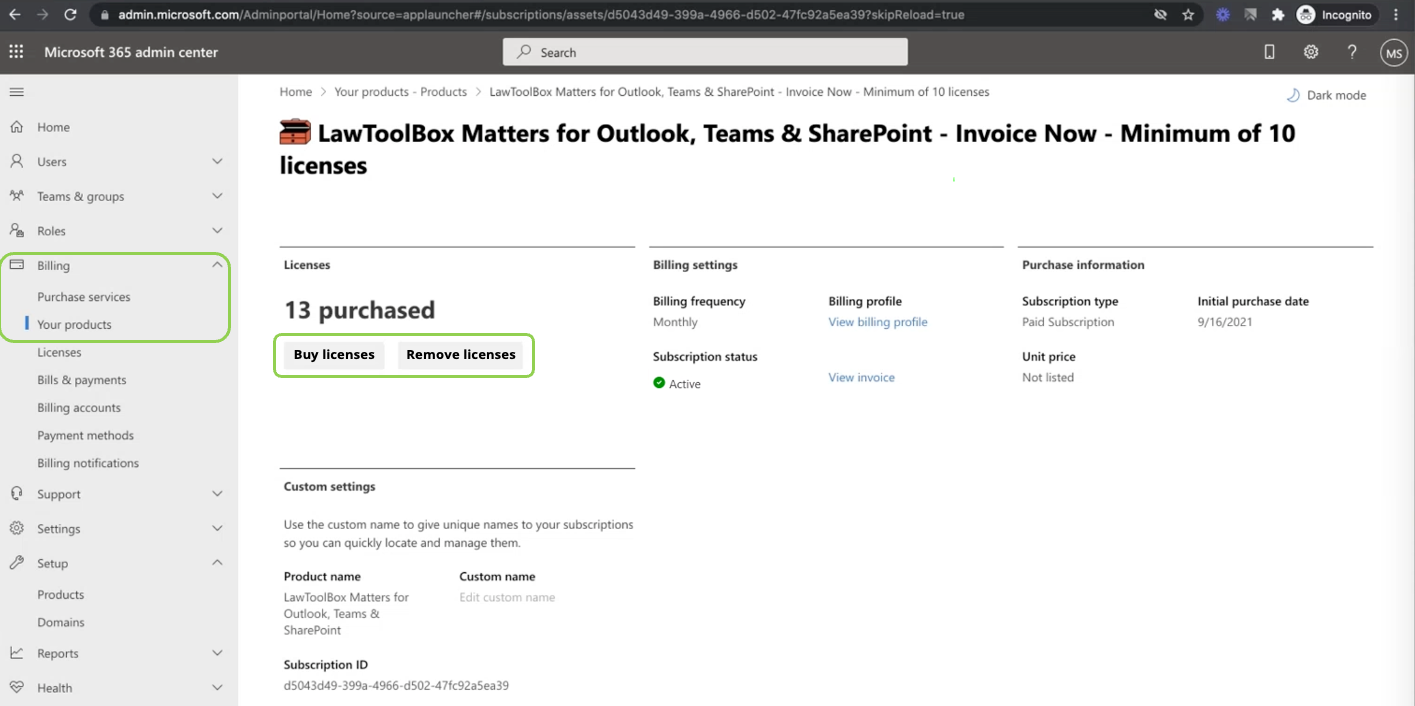
Task: Click the Teams & groups icon
Action: pyautogui.click(x=16, y=196)
